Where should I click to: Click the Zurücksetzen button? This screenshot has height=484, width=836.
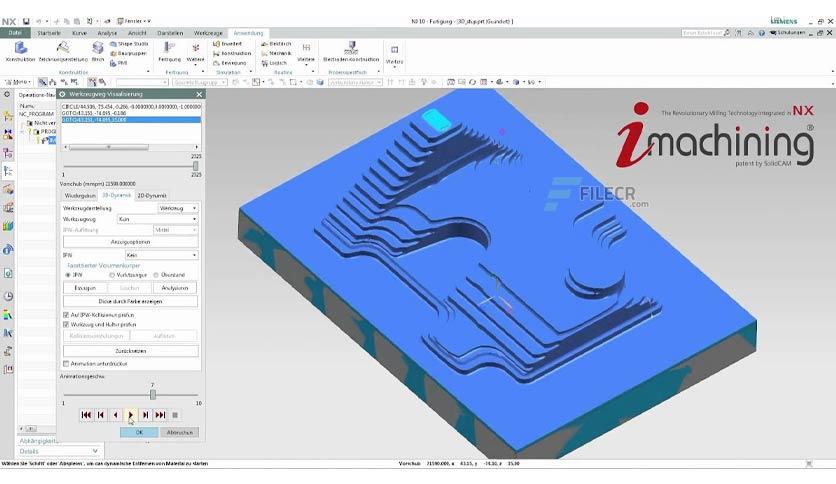pyautogui.click(x=131, y=351)
